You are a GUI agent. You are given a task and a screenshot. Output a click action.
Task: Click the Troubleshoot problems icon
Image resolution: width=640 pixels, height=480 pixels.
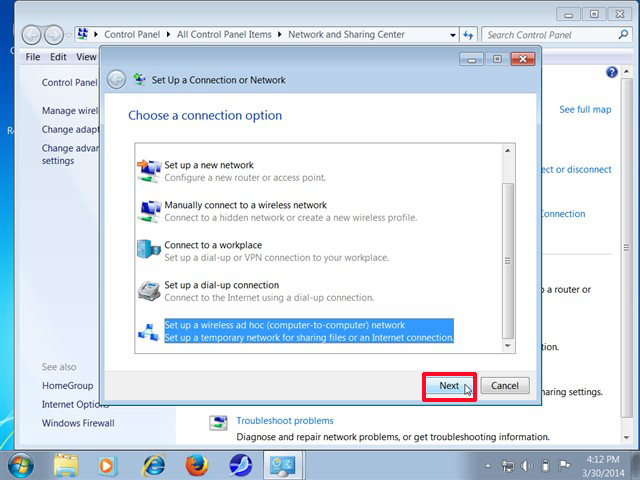218,423
